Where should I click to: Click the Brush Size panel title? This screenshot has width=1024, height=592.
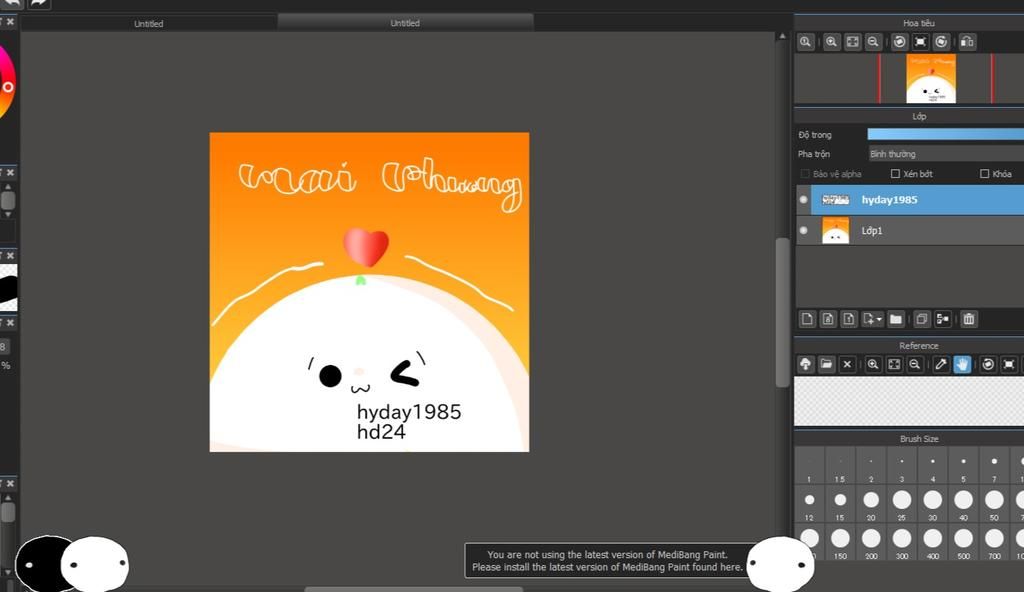click(919, 439)
